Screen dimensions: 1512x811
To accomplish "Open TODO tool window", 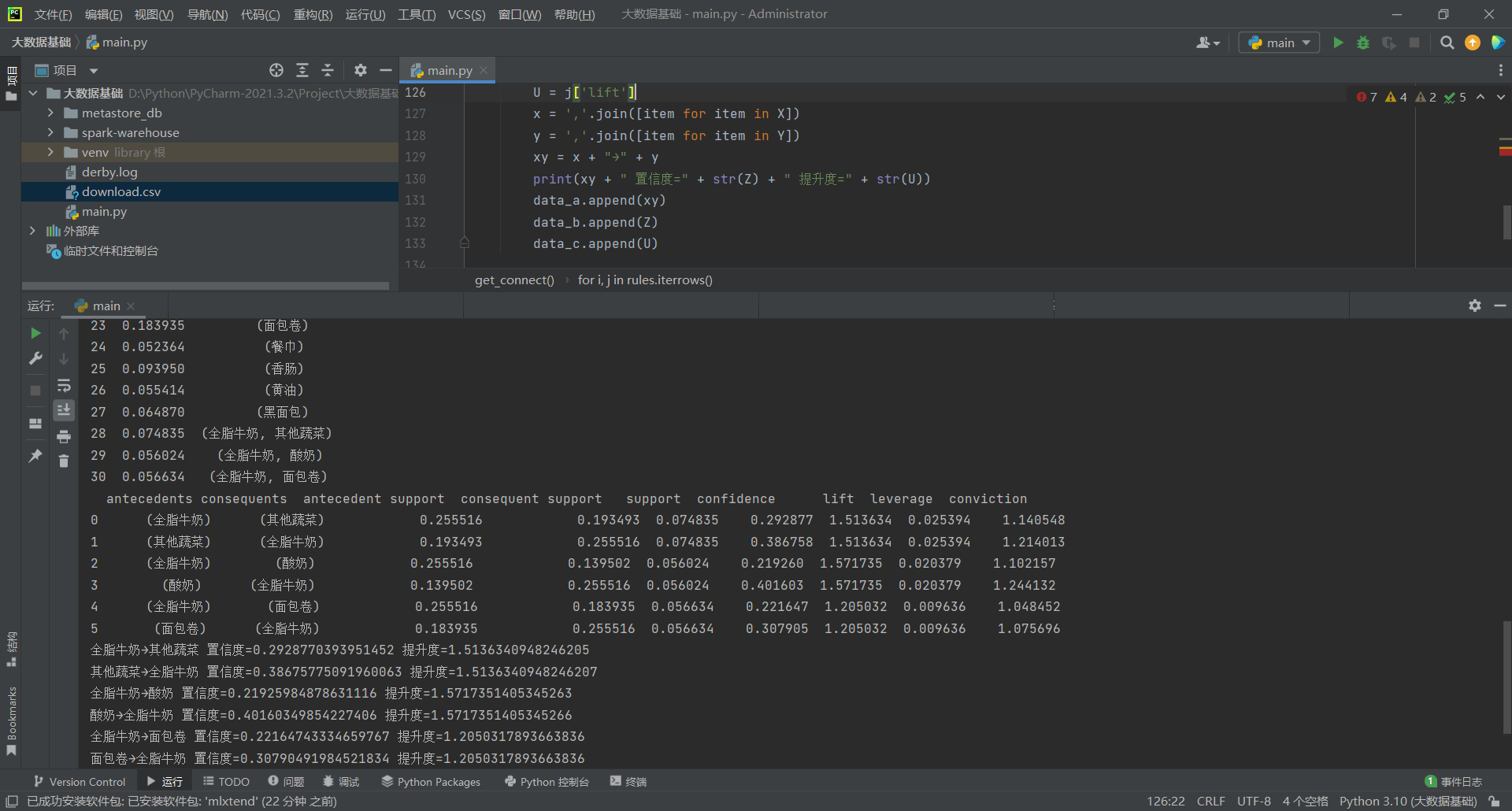I will 227,782.
